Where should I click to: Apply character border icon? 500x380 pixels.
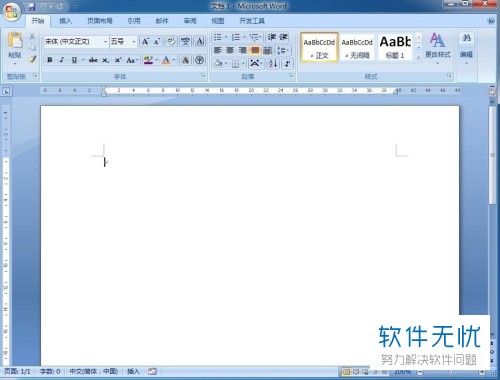coord(200,41)
